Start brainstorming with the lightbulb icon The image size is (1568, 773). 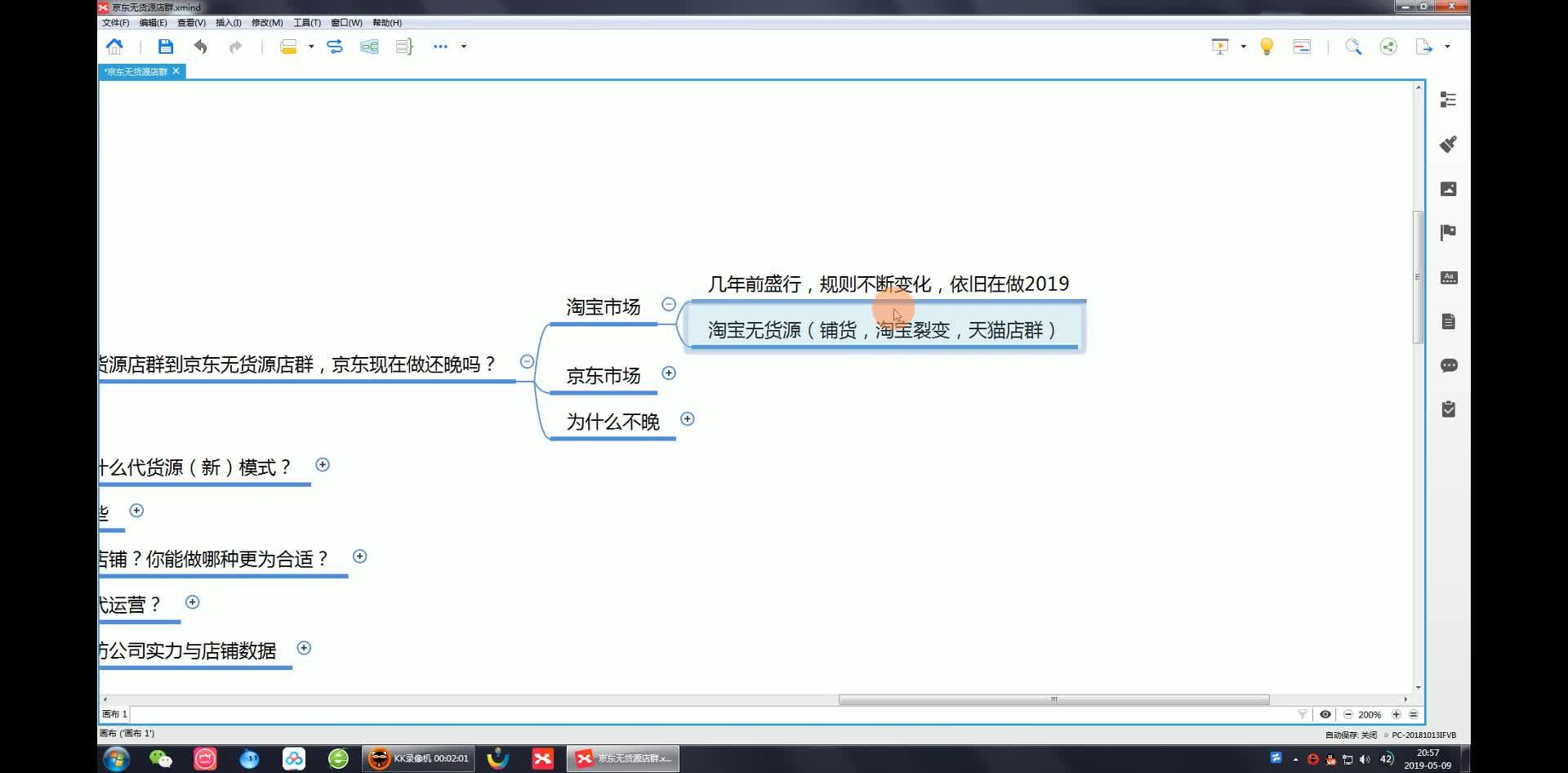(1267, 47)
